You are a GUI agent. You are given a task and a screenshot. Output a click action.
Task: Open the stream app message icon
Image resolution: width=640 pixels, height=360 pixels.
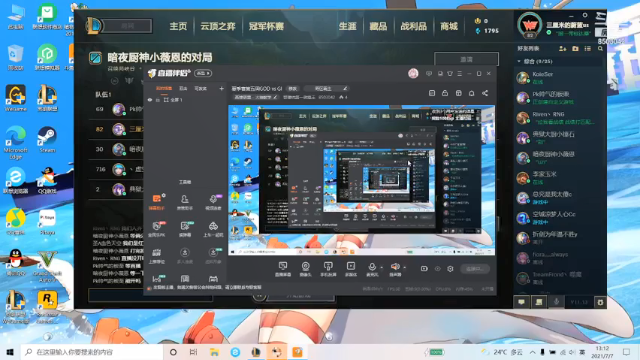pyautogui.click(x=429, y=73)
